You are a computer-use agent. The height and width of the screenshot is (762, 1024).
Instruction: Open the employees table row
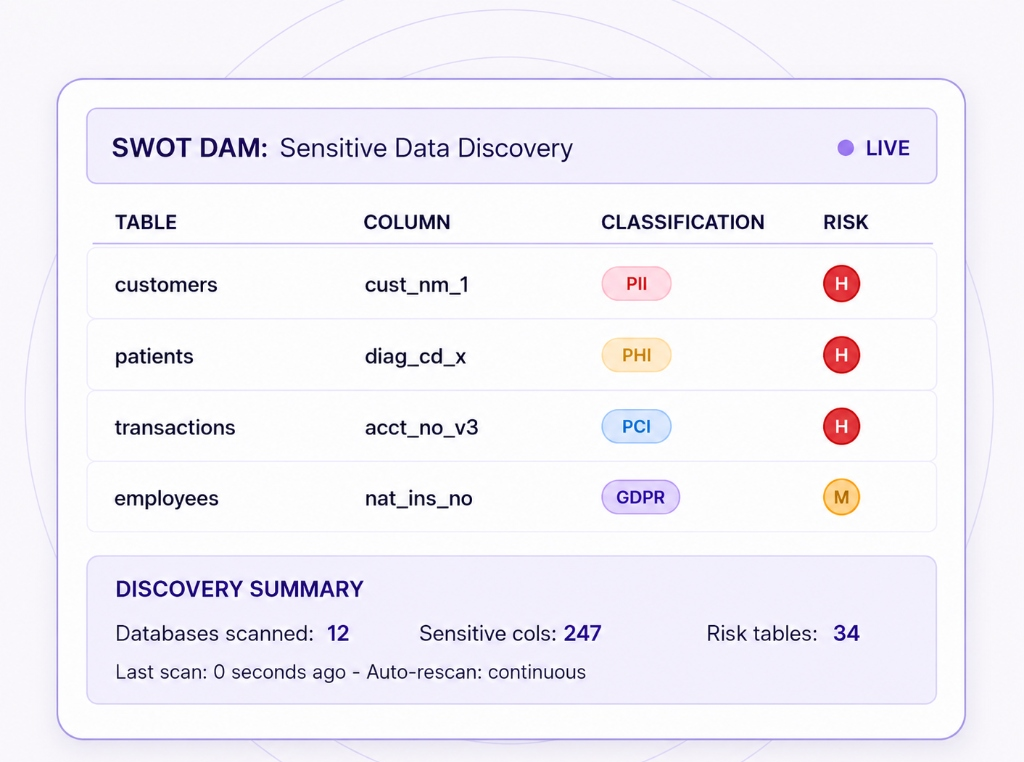point(512,497)
